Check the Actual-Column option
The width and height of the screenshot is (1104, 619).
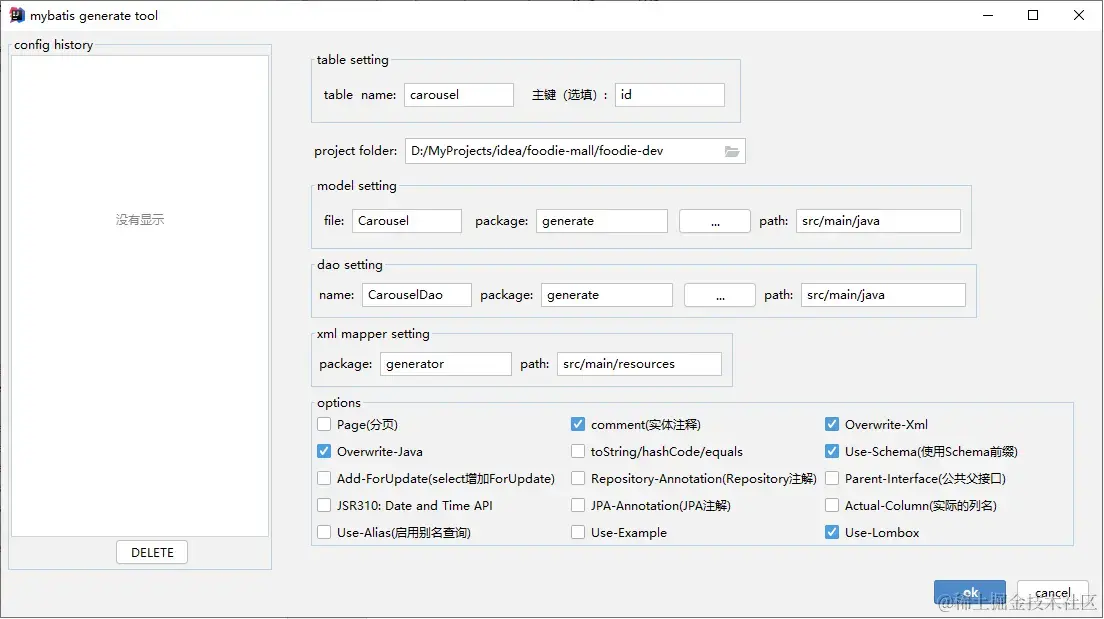(x=832, y=506)
